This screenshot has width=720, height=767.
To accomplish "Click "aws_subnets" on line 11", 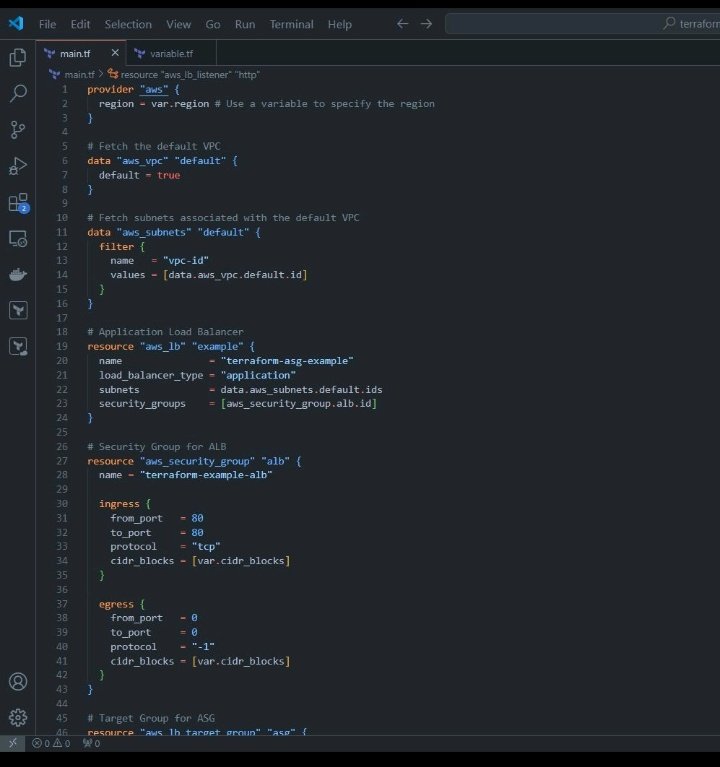I will [154, 232].
